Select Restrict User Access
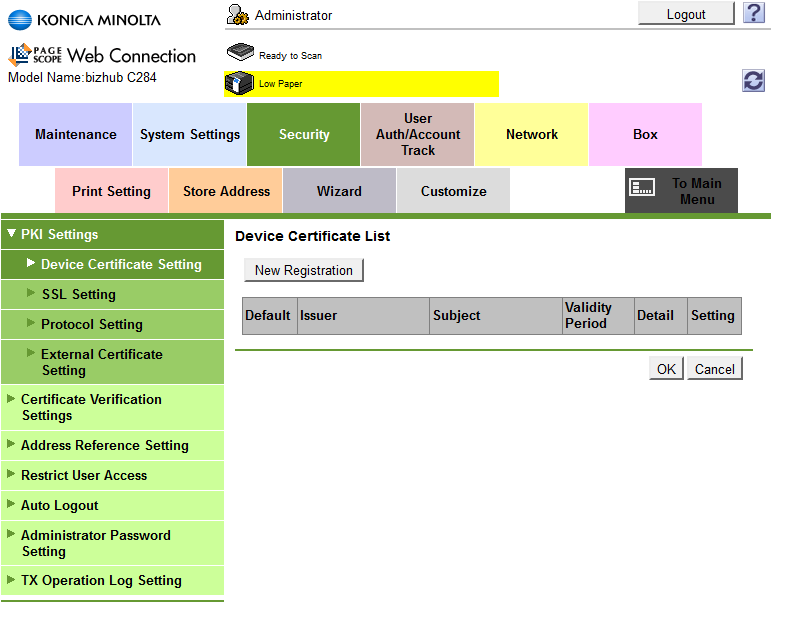 point(84,475)
